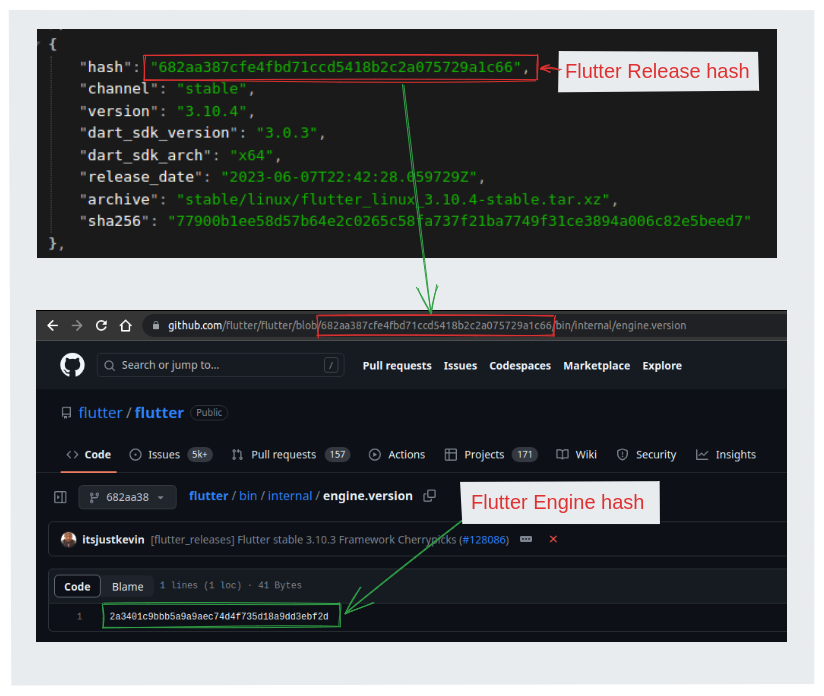Screen dimensions: 824x696
Task: Click the engine.version file name
Action: pyautogui.click(x=368, y=496)
